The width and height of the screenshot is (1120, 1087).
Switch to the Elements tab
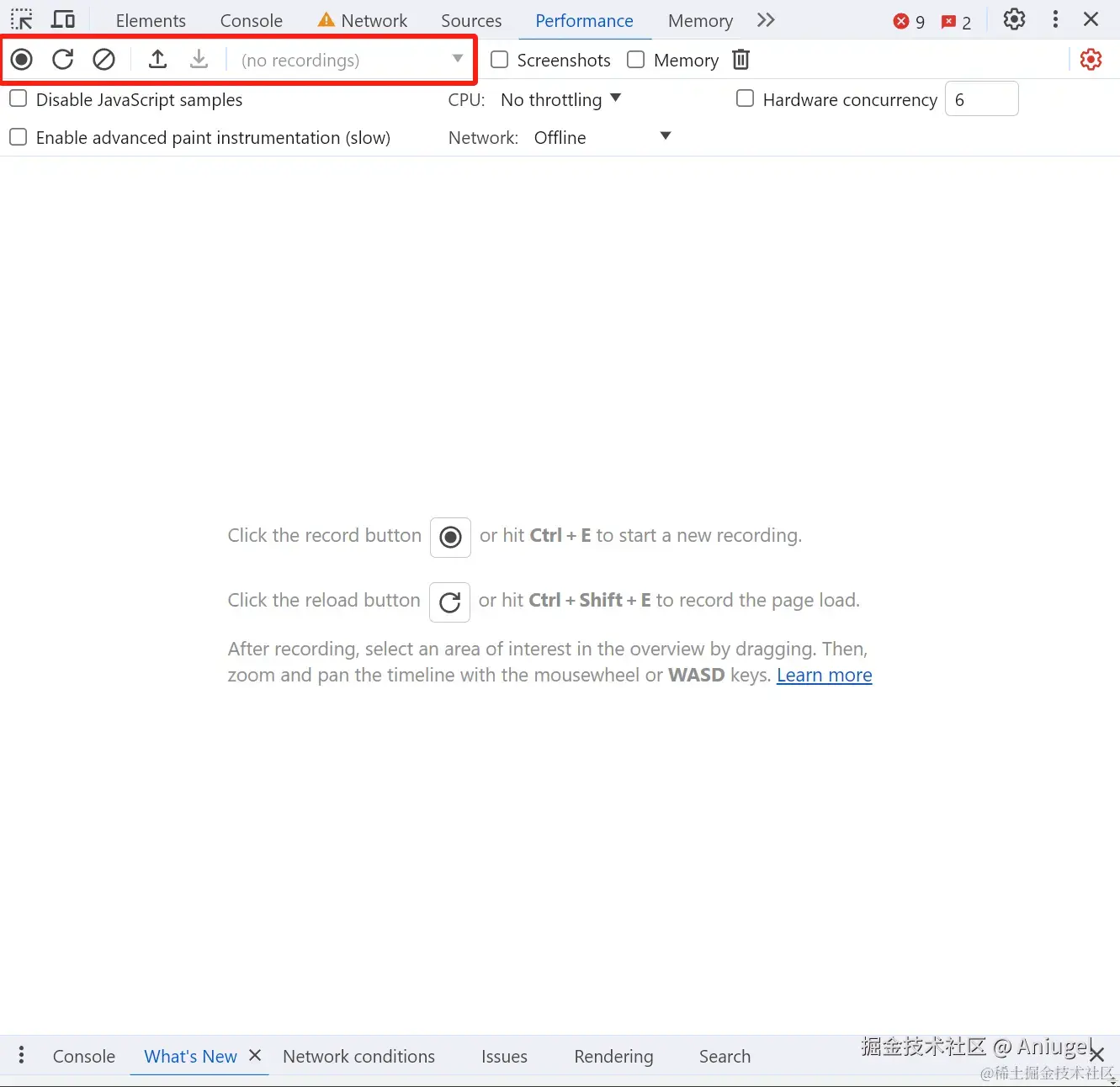(x=151, y=20)
